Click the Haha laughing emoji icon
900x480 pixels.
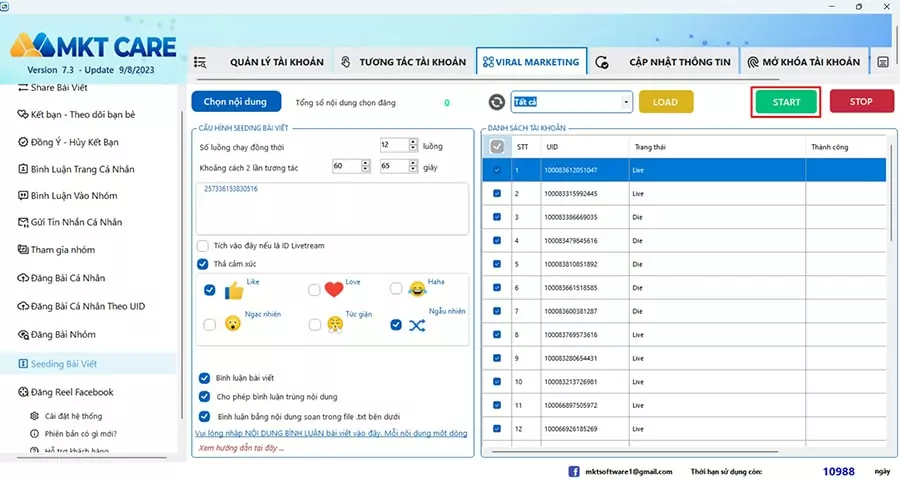(417, 289)
